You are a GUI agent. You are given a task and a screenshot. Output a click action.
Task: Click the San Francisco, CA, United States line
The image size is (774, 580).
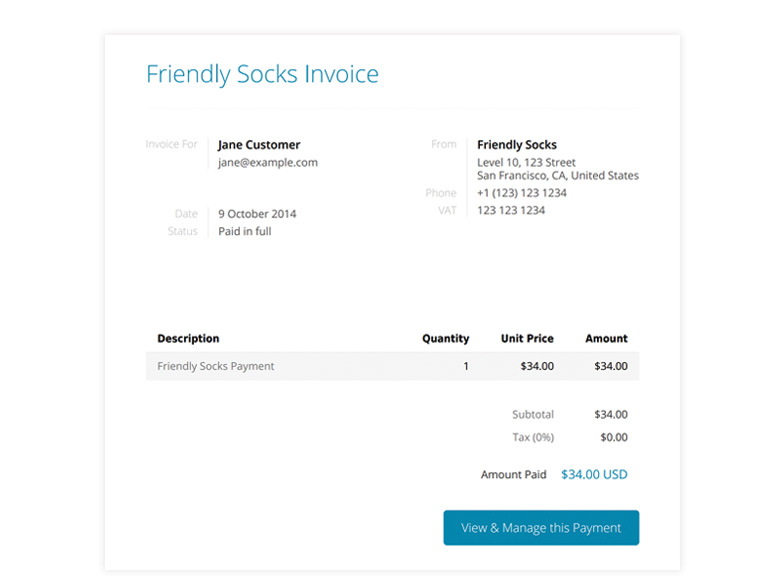pos(558,176)
